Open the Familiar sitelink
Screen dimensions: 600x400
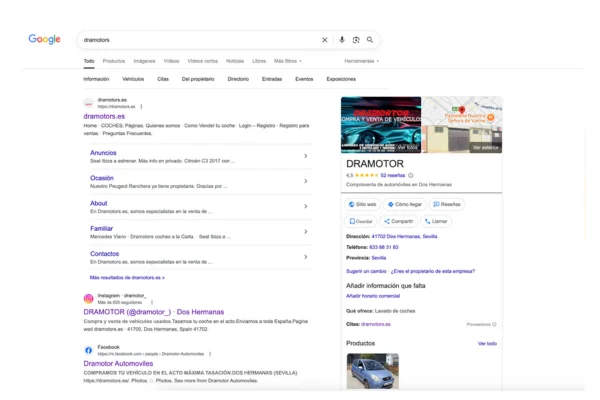point(101,229)
